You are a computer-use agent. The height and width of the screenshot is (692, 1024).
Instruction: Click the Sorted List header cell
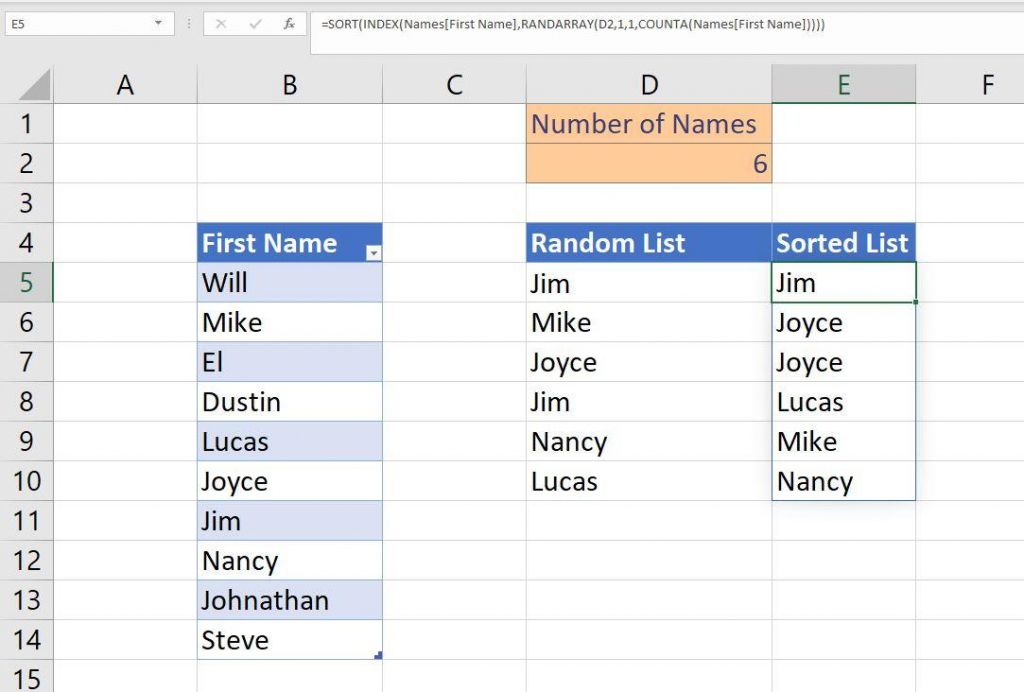(843, 242)
